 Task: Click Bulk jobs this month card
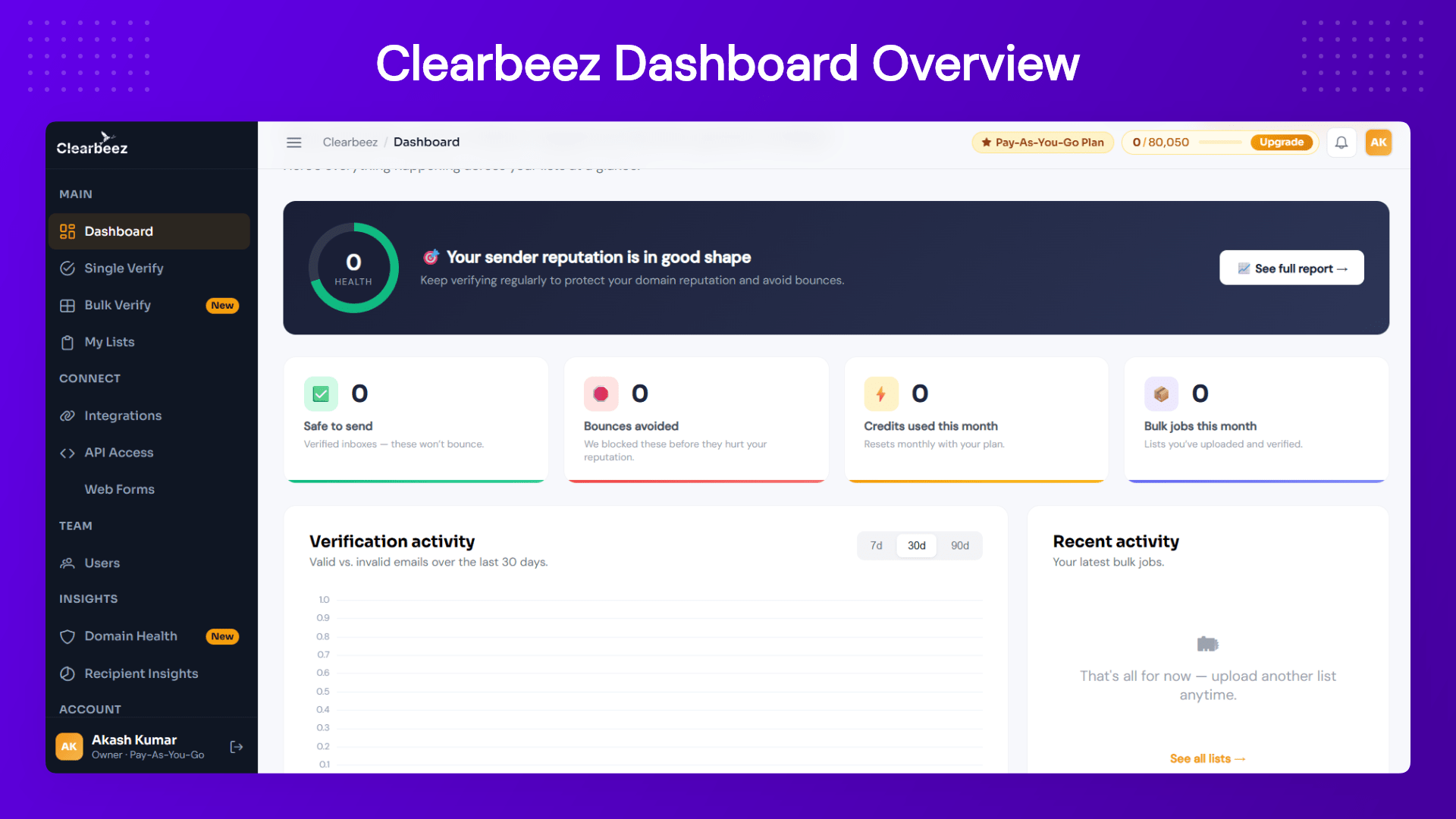point(1257,419)
